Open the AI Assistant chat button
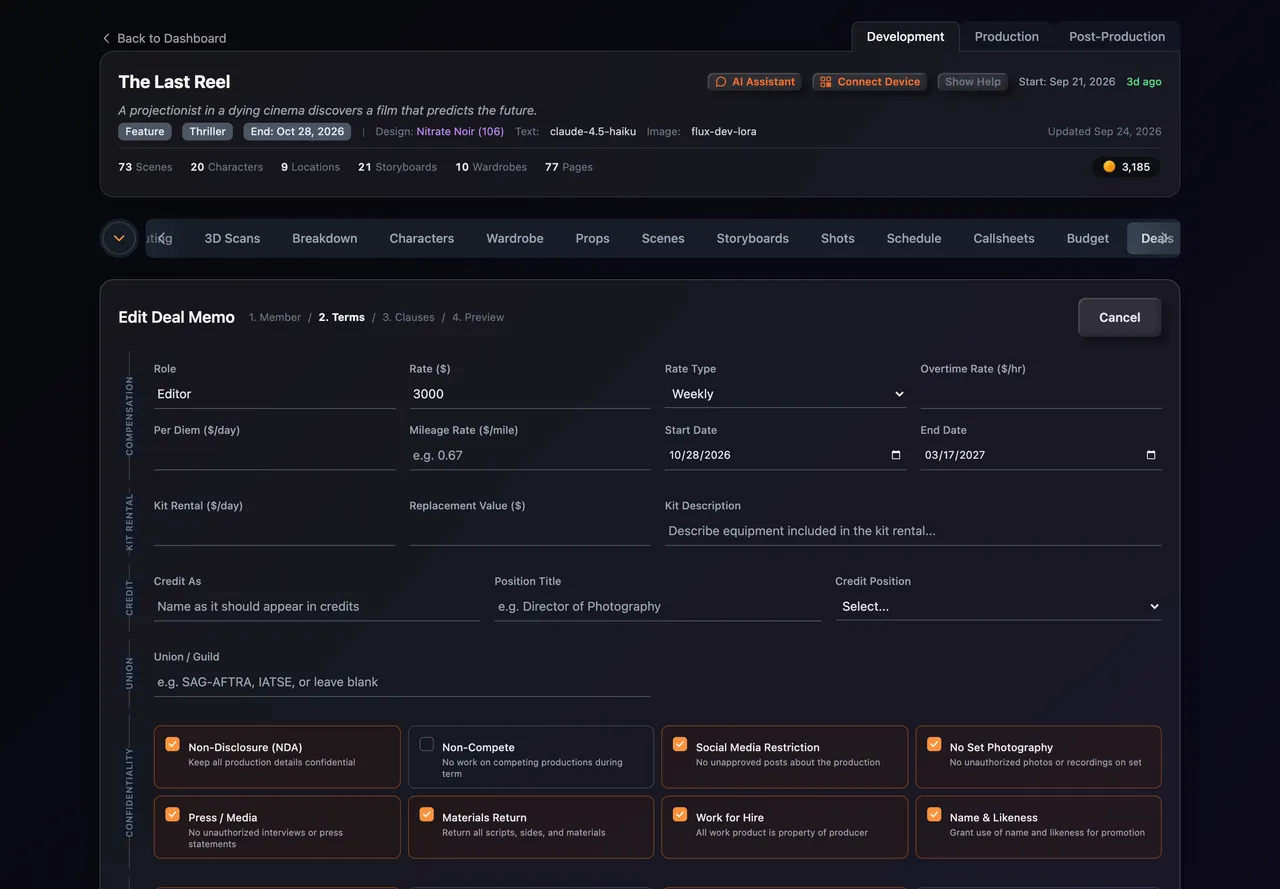The image size is (1280, 889). point(755,82)
